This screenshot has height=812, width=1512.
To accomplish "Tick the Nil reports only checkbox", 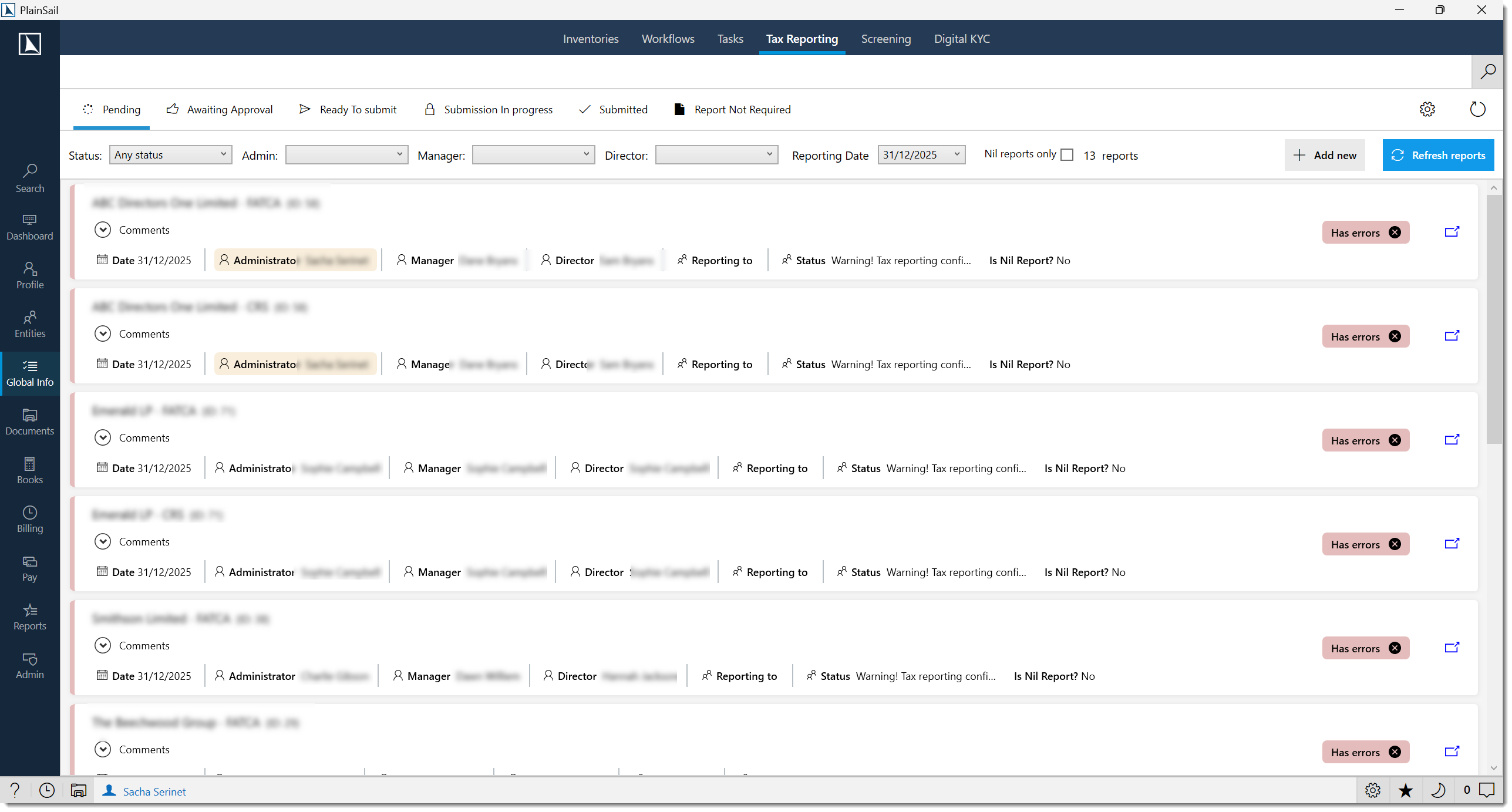I will [1068, 155].
